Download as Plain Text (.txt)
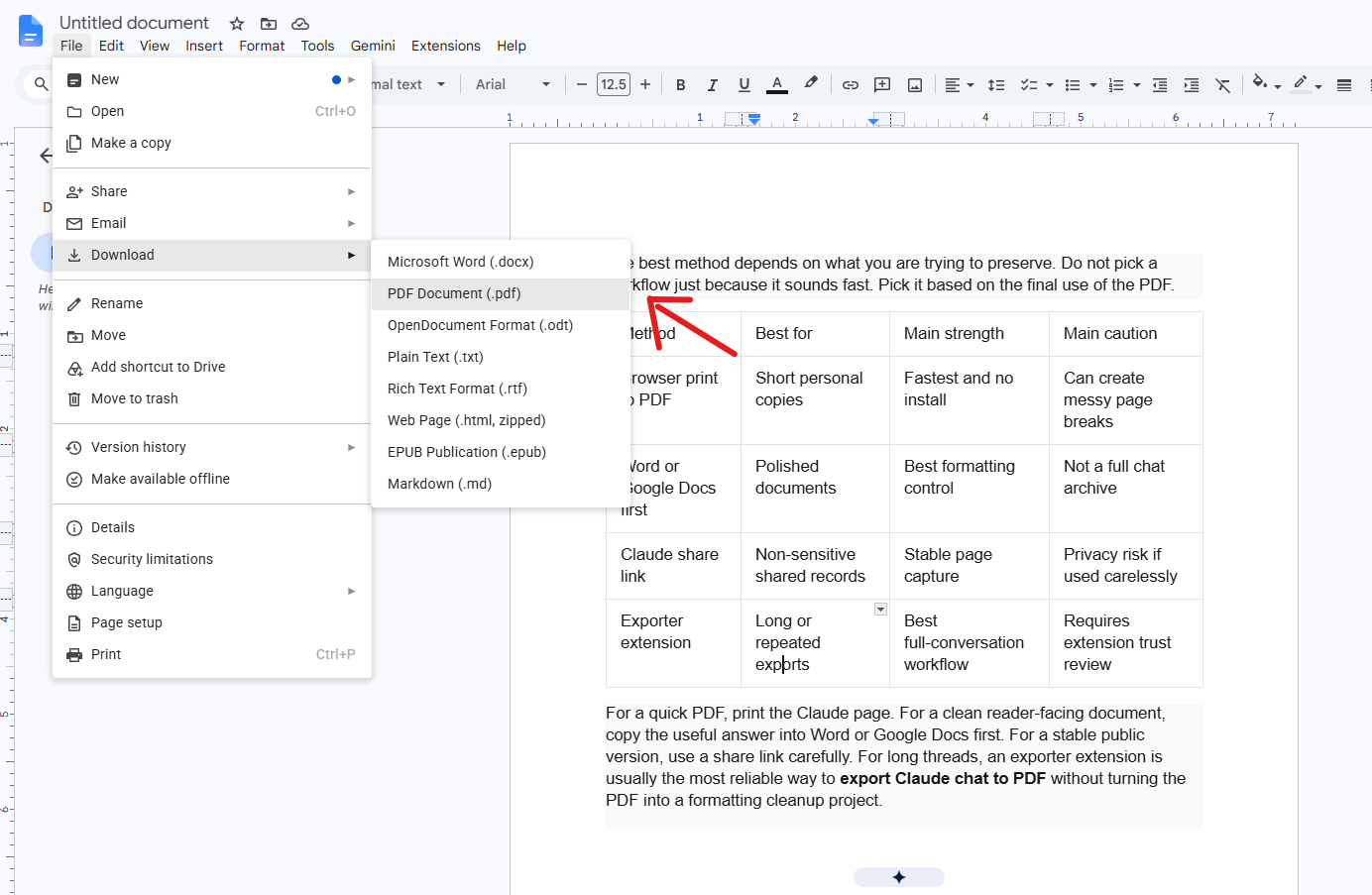 pos(501,357)
